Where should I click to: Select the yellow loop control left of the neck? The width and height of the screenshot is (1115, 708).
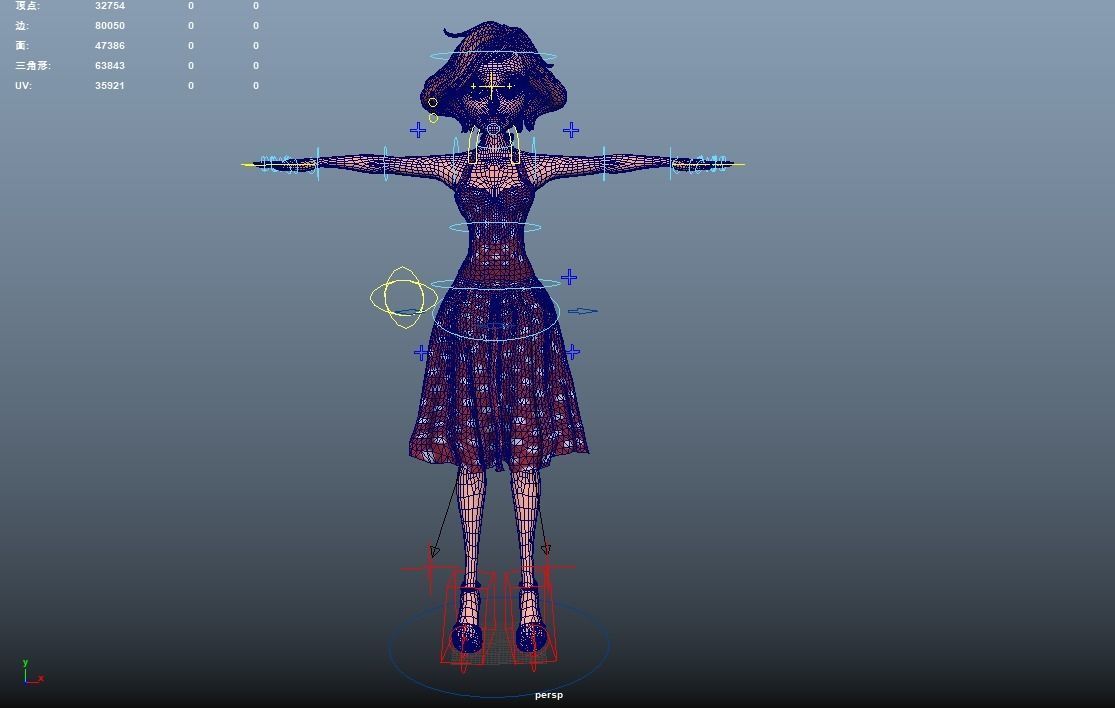pyautogui.click(x=473, y=146)
